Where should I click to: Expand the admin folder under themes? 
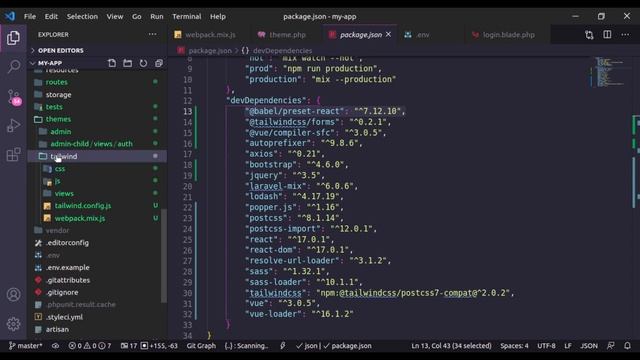(x=97, y=132)
